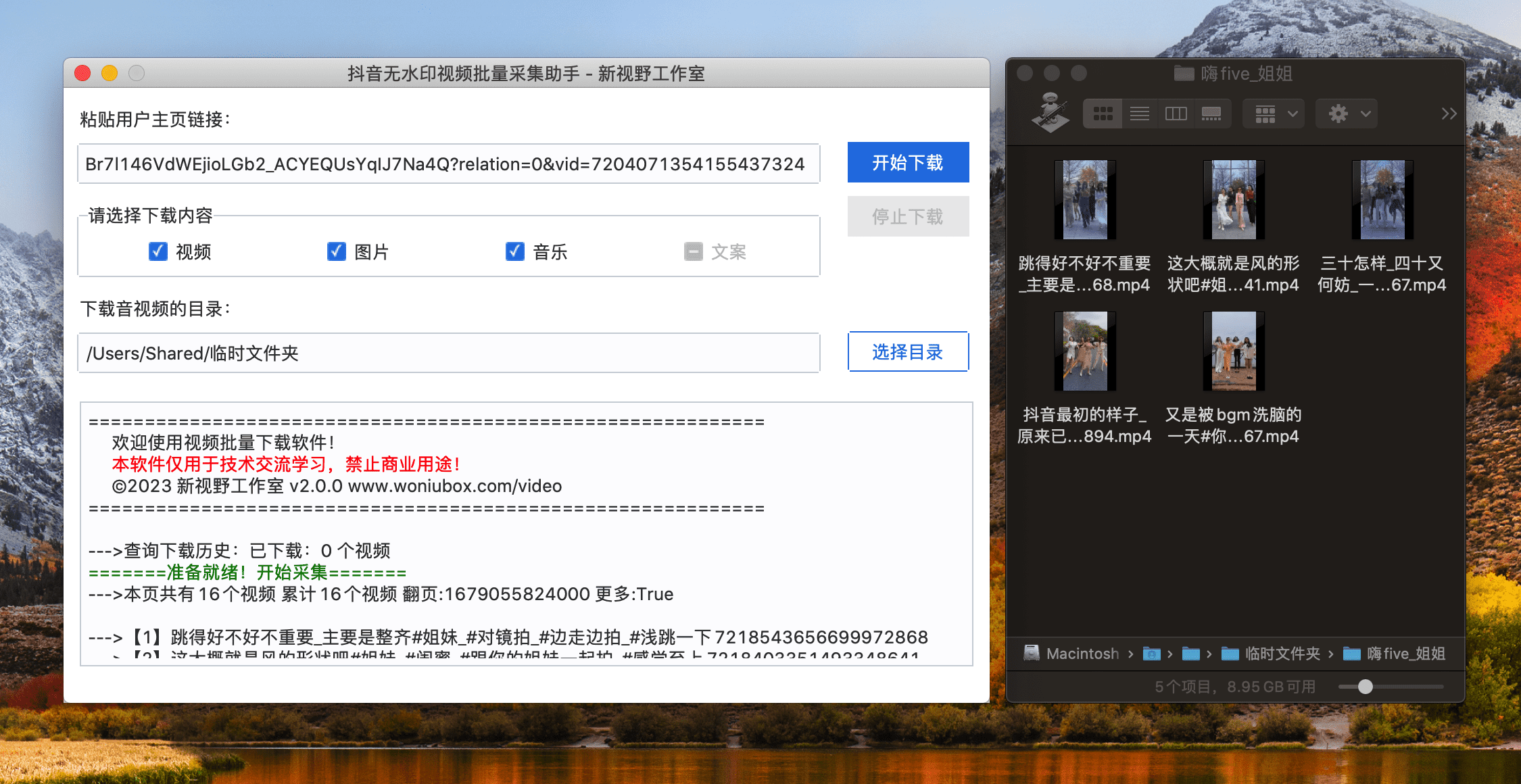This screenshot has height=784, width=1521.
Task: Click the users folder icon in path bar
Action: click(1151, 654)
